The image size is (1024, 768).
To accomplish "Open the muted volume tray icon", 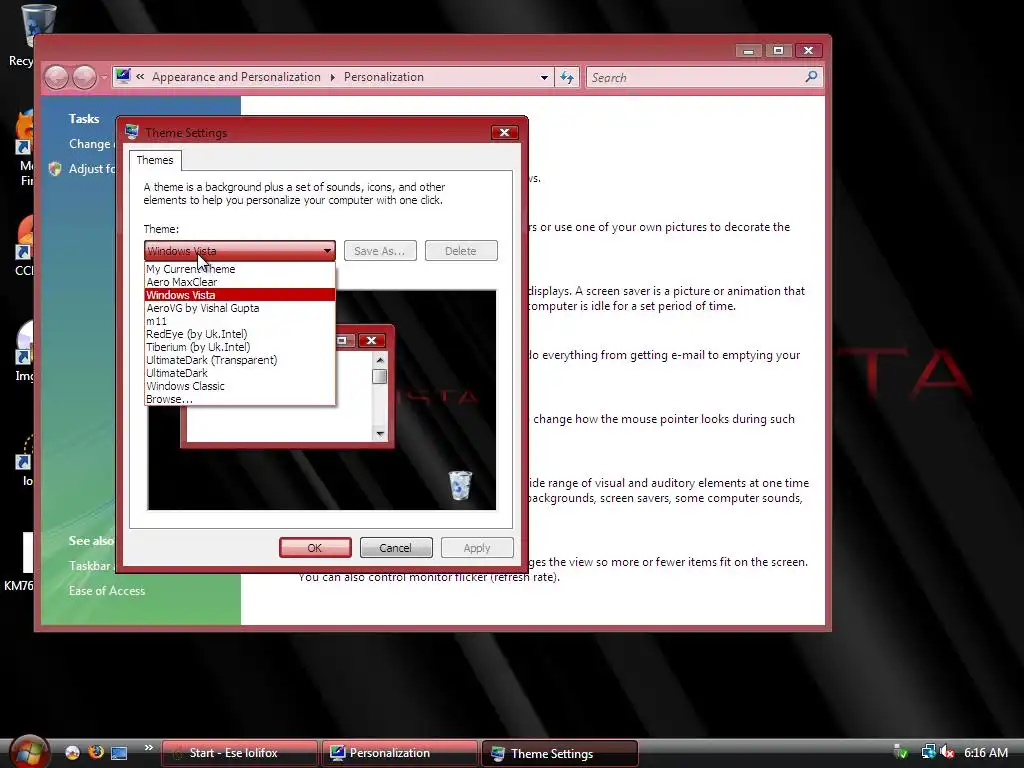I will pyautogui.click(x=947, y=753).
